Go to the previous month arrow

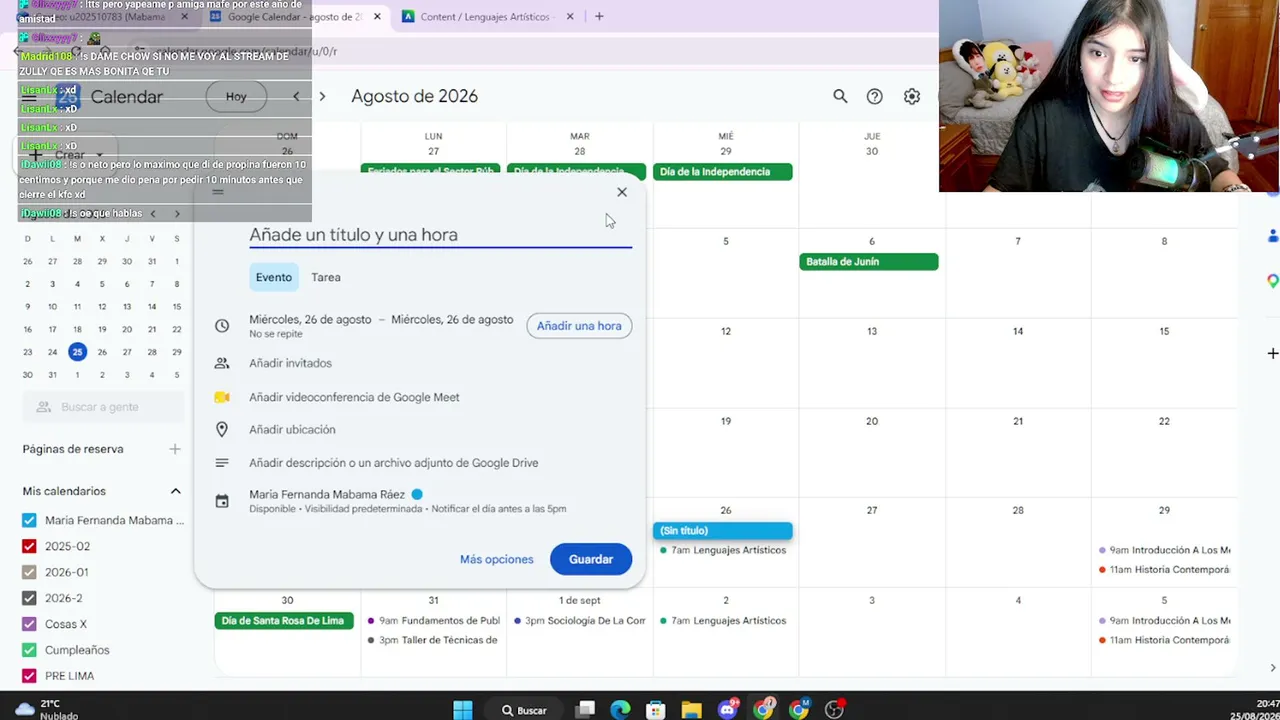coord(296,96)
